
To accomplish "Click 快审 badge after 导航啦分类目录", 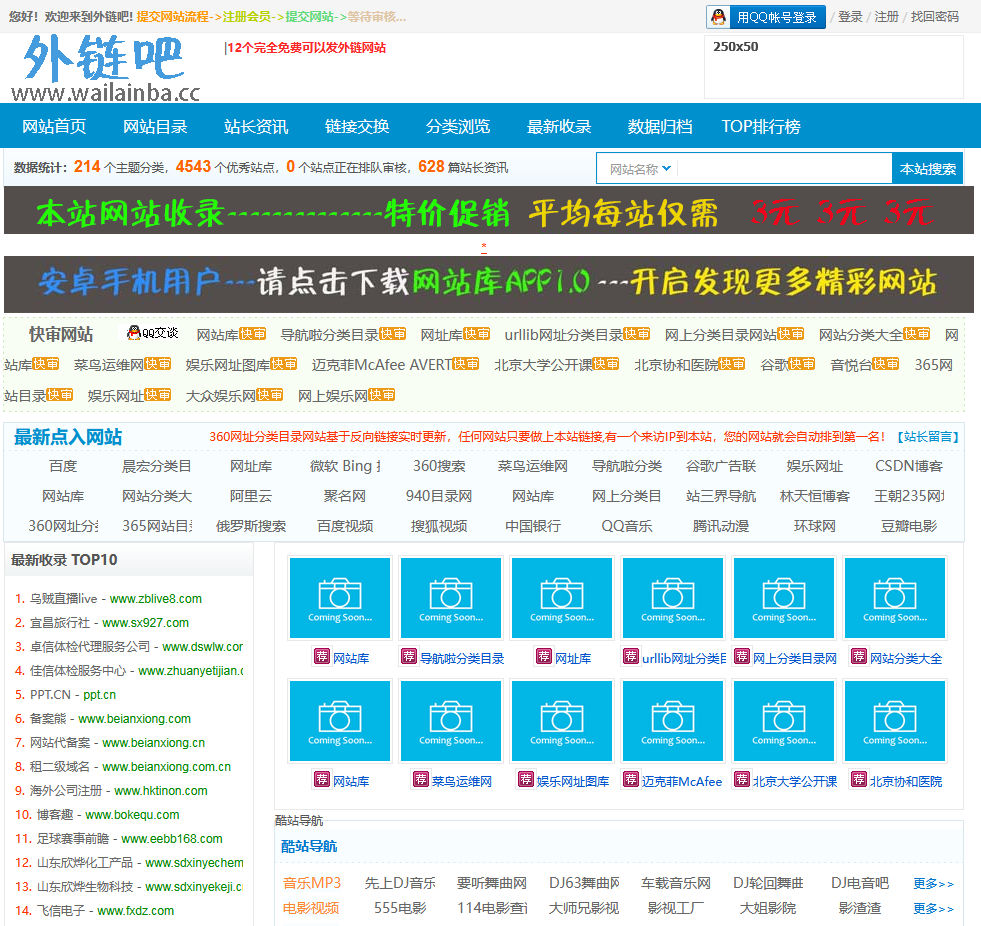I will tap(392, 334).
